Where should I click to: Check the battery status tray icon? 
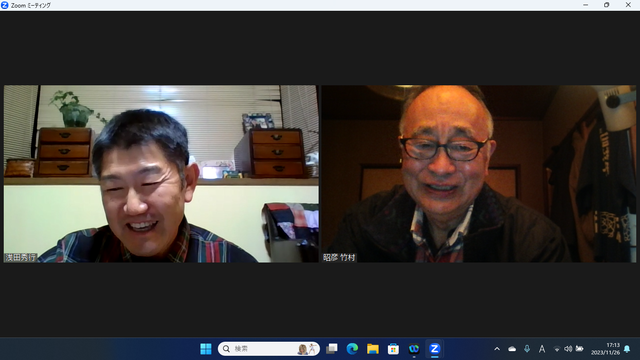click(579, 349)
